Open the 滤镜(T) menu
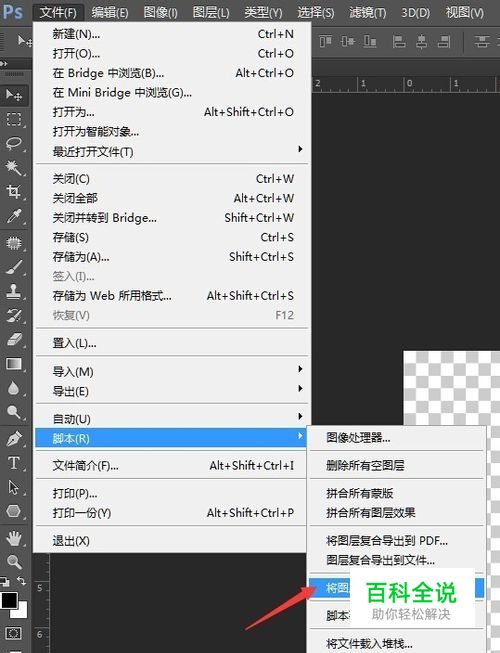The height and width of the screenshot is (653, 500). (368, 12)
